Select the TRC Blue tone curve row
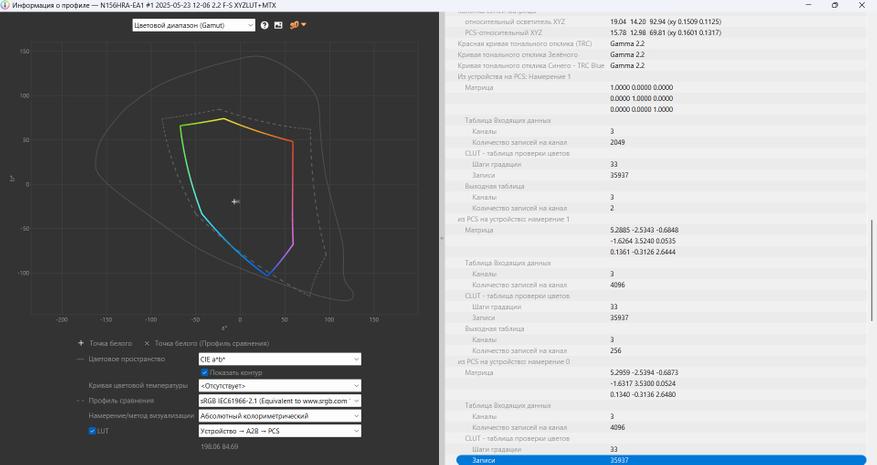877x465 pixels. point(661,65)
